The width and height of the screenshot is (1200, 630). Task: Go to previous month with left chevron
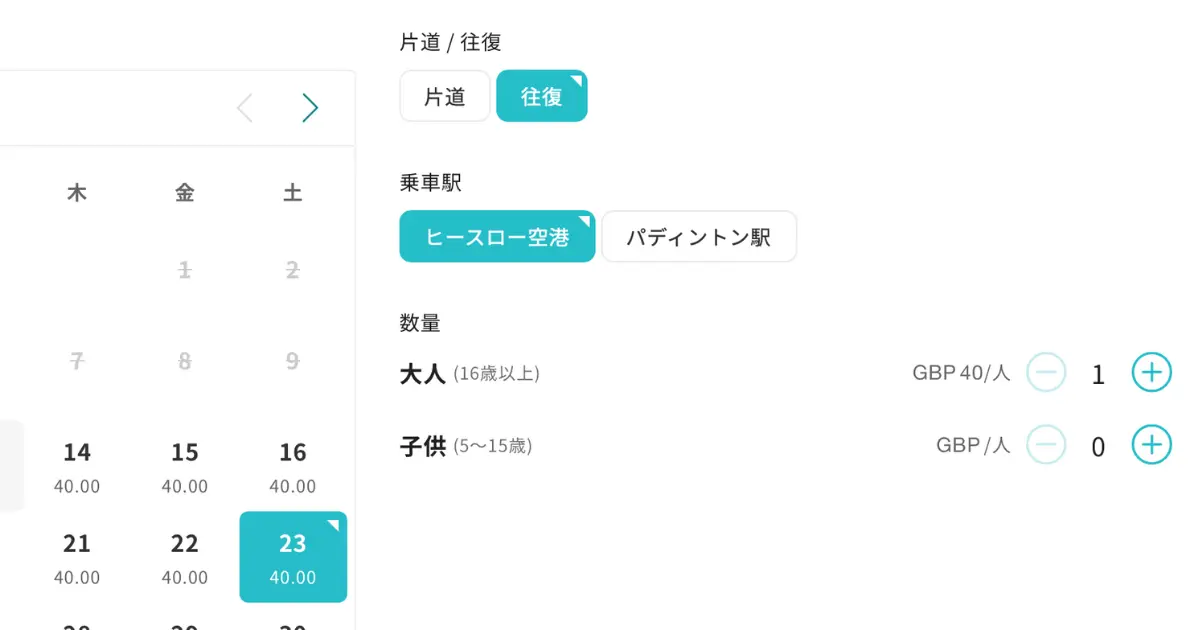point(244,108)
